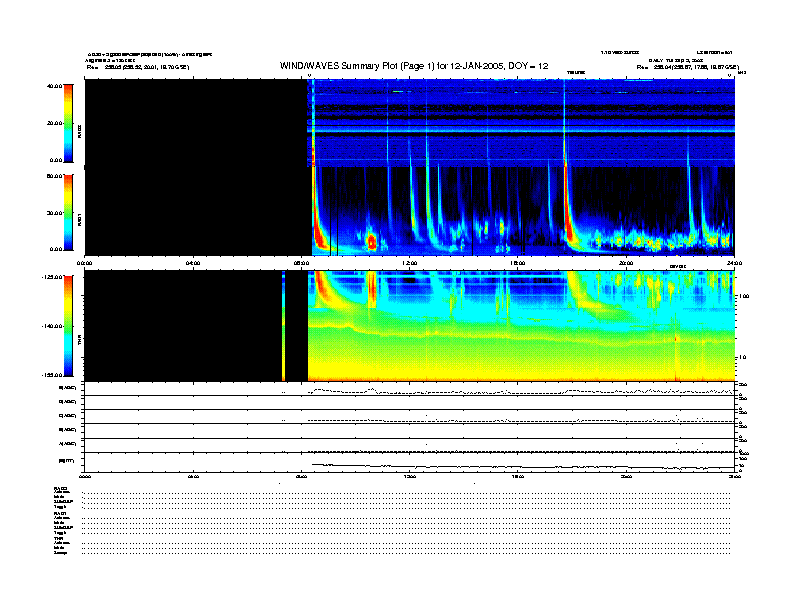Click the 20.00 label on RAD2 scale
The width and height of the screenshot is (792, 612).
point(54,123)
